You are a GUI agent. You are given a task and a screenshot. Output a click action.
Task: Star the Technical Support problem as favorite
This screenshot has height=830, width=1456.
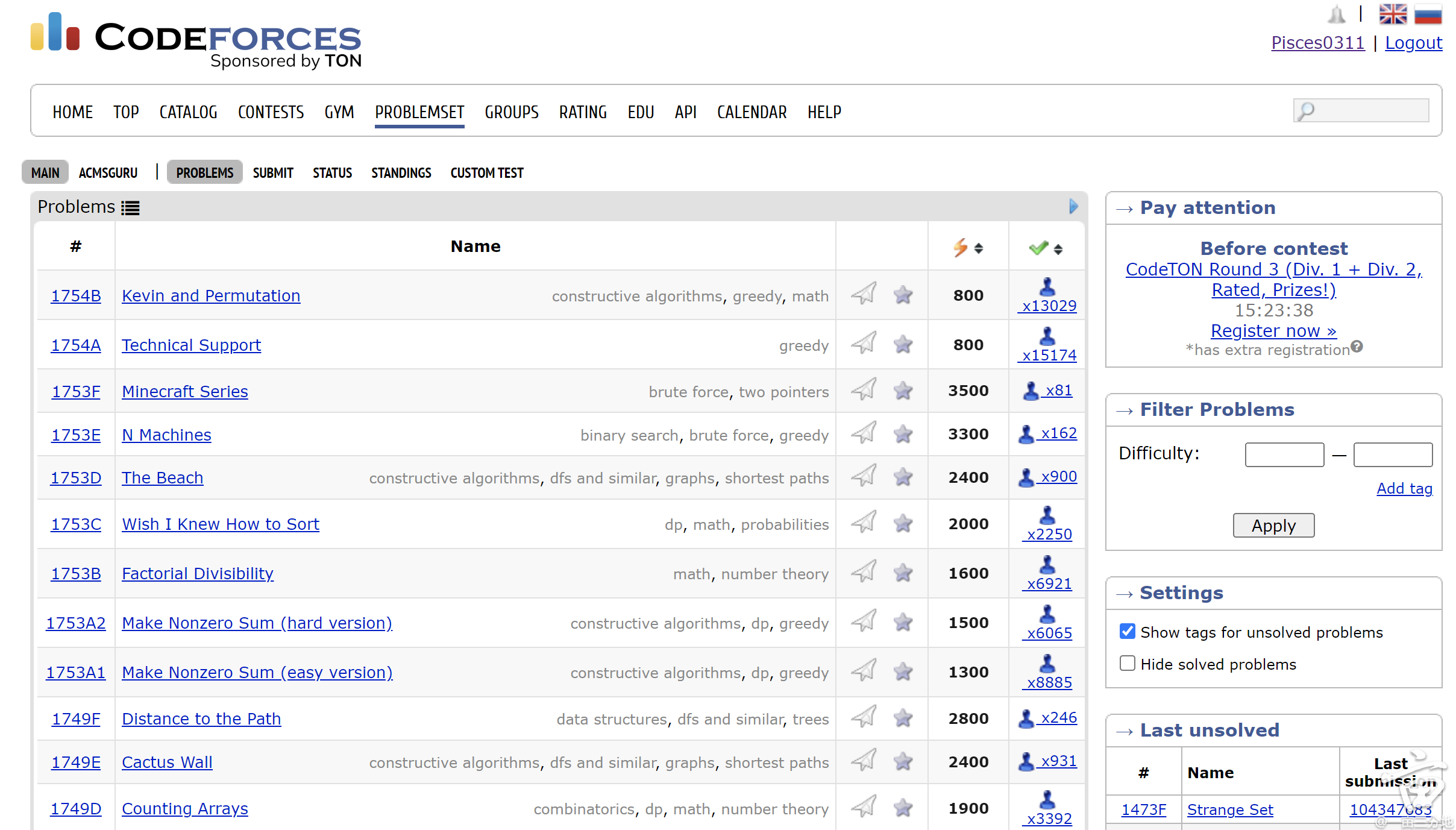(x=902, y=344)
